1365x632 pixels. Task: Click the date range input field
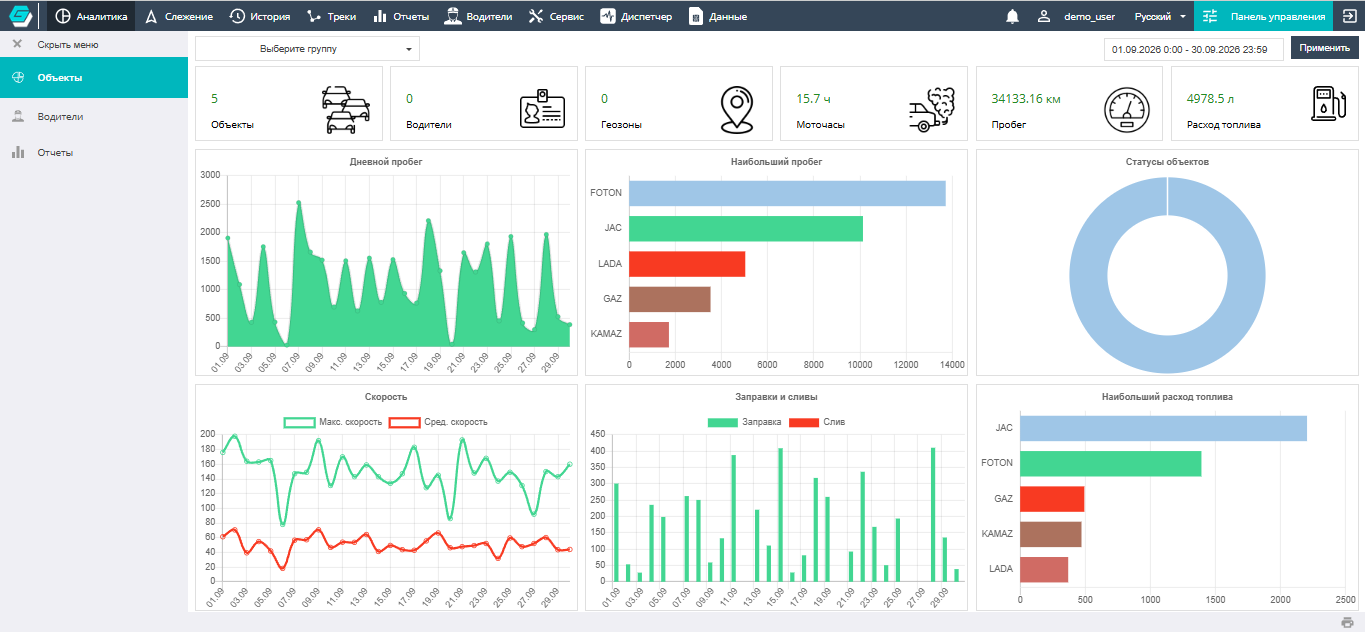point(1194,49)
